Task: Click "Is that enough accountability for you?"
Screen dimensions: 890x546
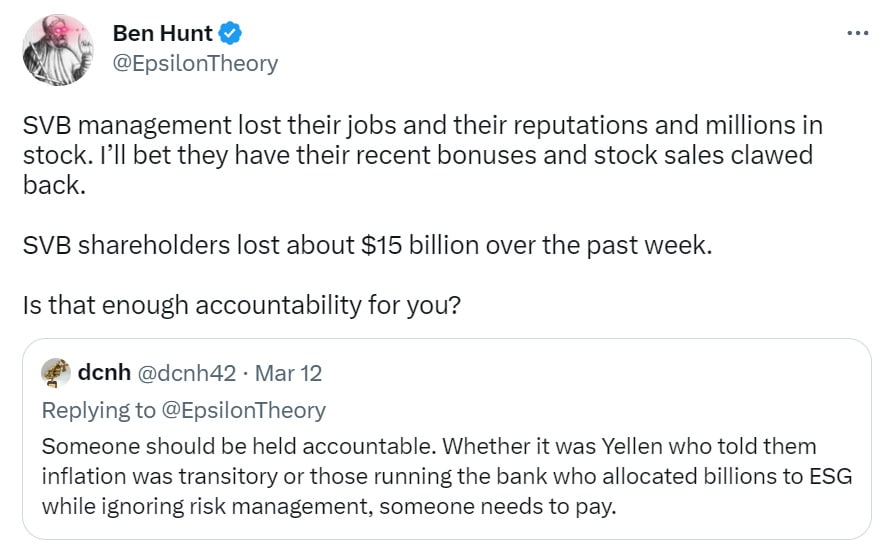Action: 241,303
